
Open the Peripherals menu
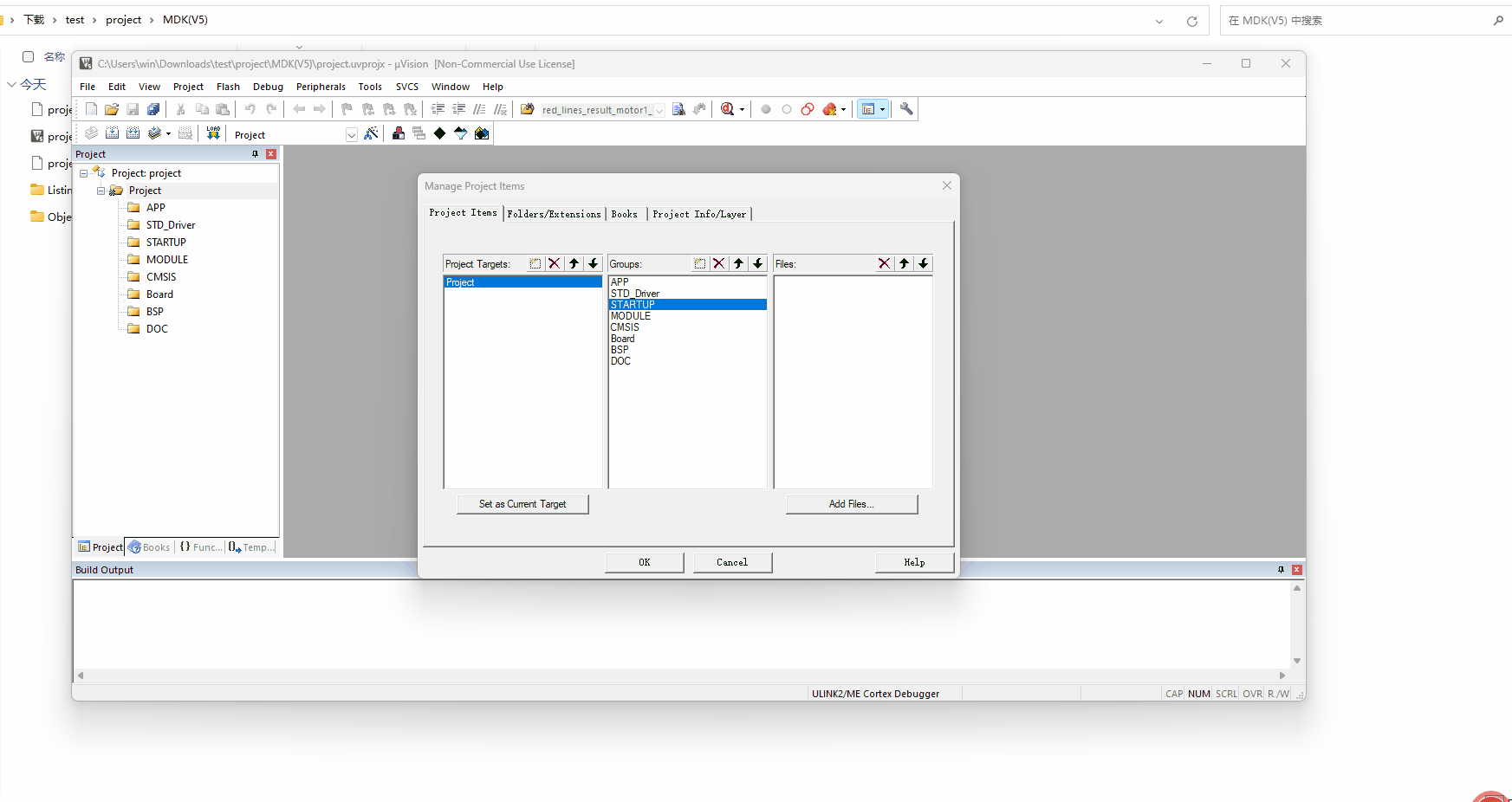(x=321, y=87)
